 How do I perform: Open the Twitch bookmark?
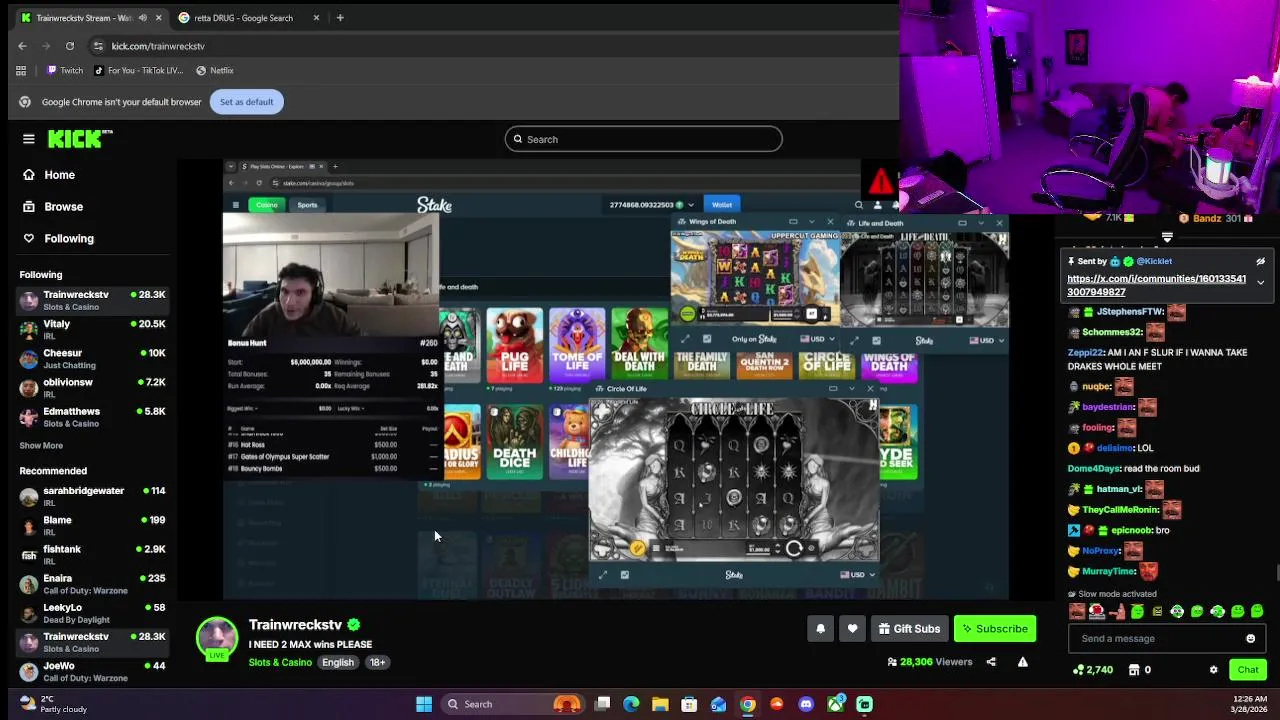tap(65, 71)
